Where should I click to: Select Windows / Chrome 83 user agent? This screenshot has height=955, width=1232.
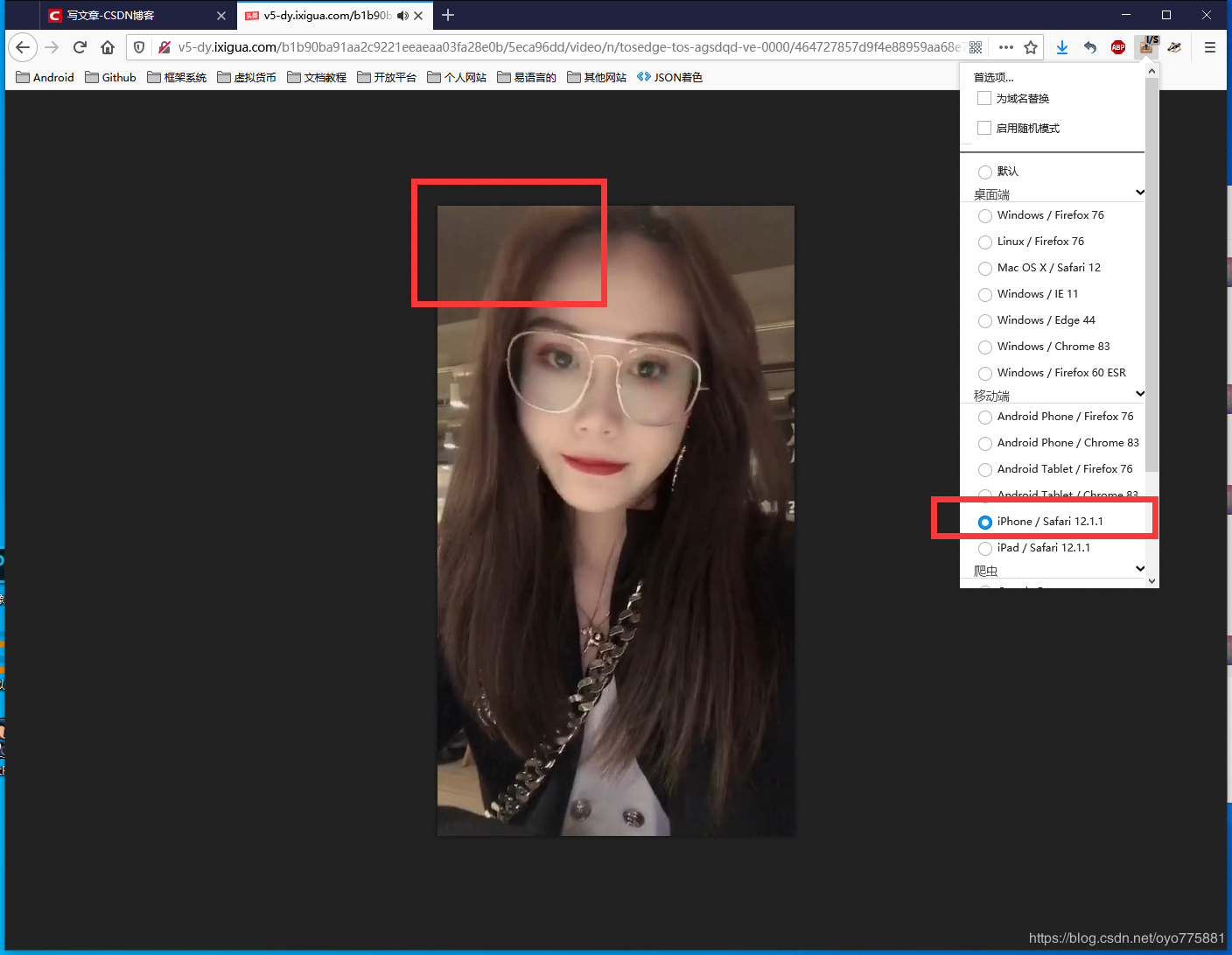click(985, 347)
